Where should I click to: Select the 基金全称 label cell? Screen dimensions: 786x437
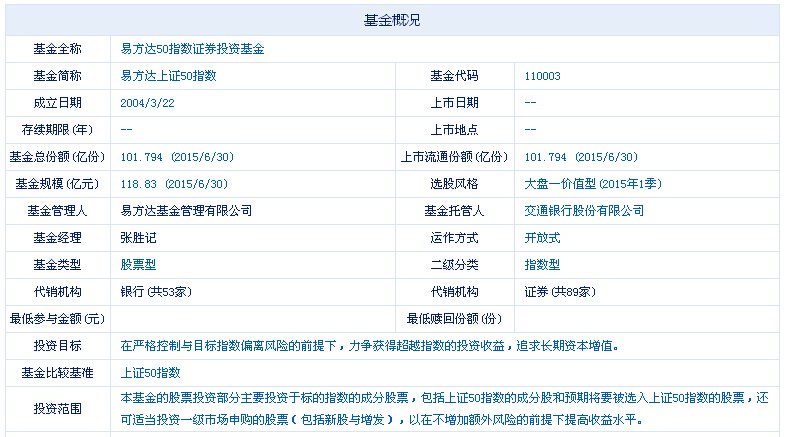57,49
